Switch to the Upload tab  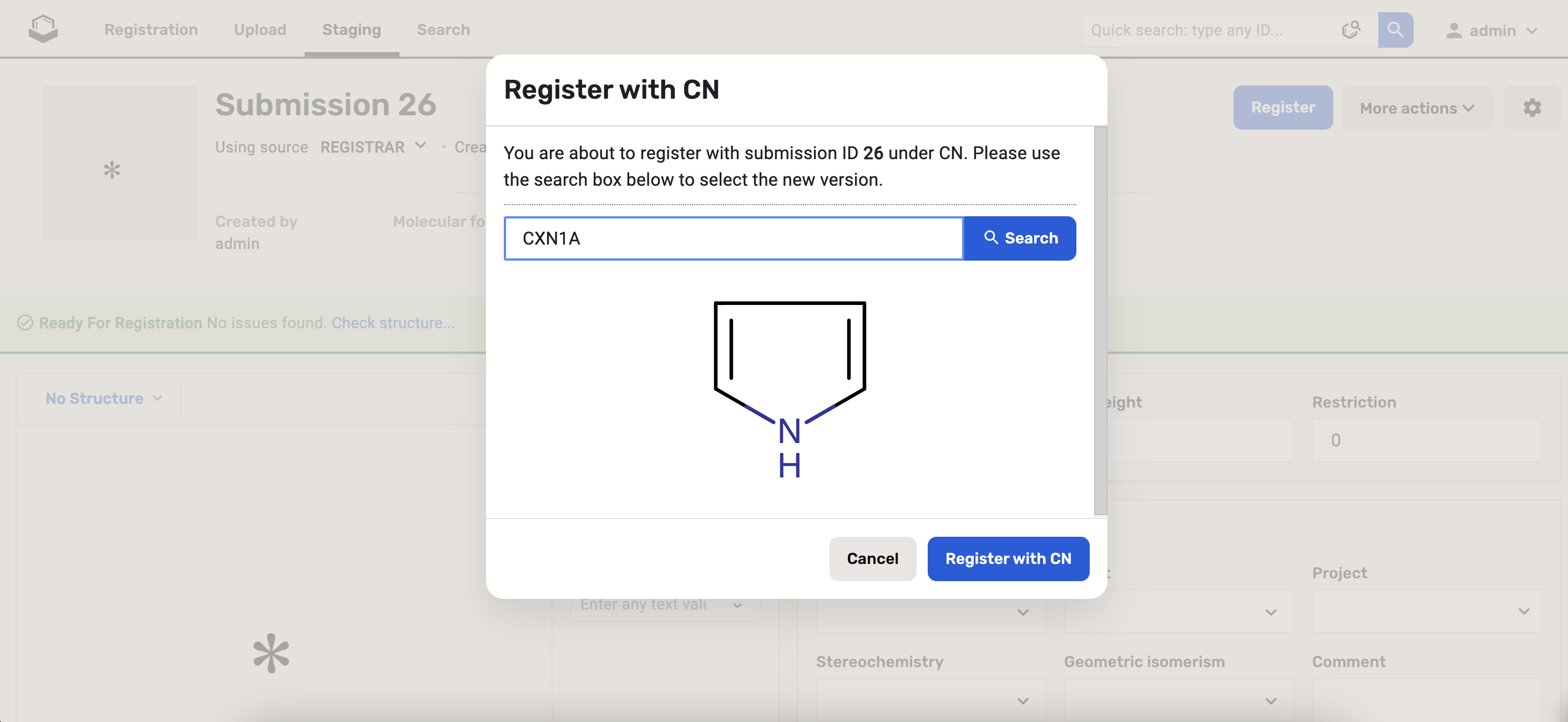260,29
